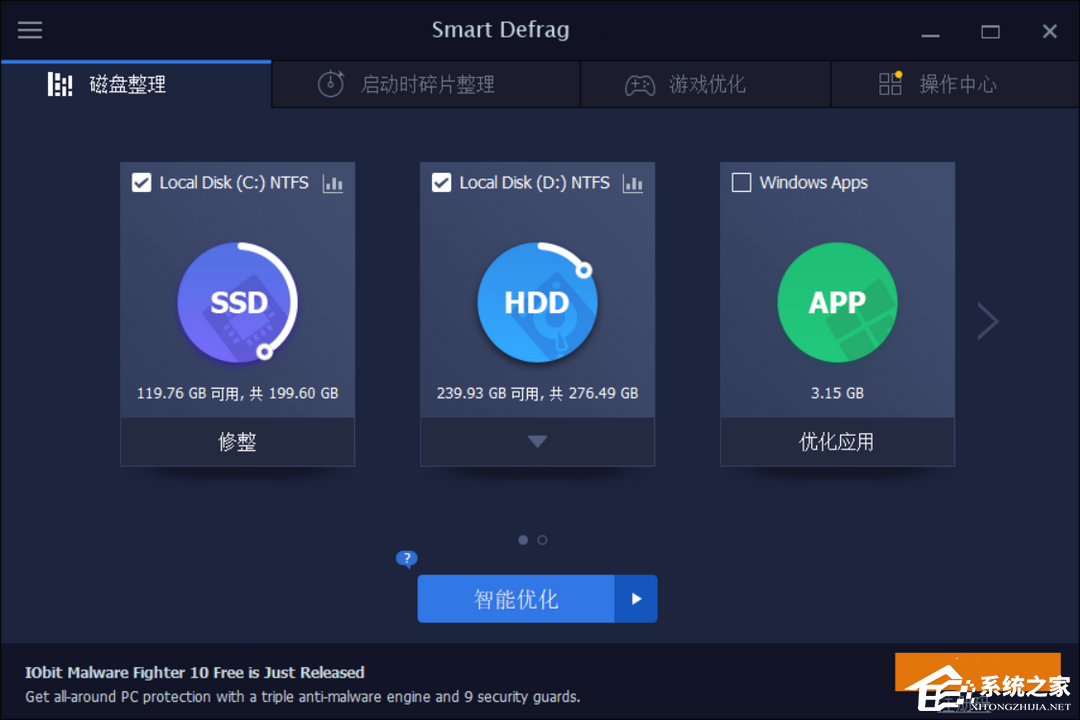This screenshot has width=1080, height=720.
Task: Click the Local Disk (D:) NTFS label
Action: point(534,183)
